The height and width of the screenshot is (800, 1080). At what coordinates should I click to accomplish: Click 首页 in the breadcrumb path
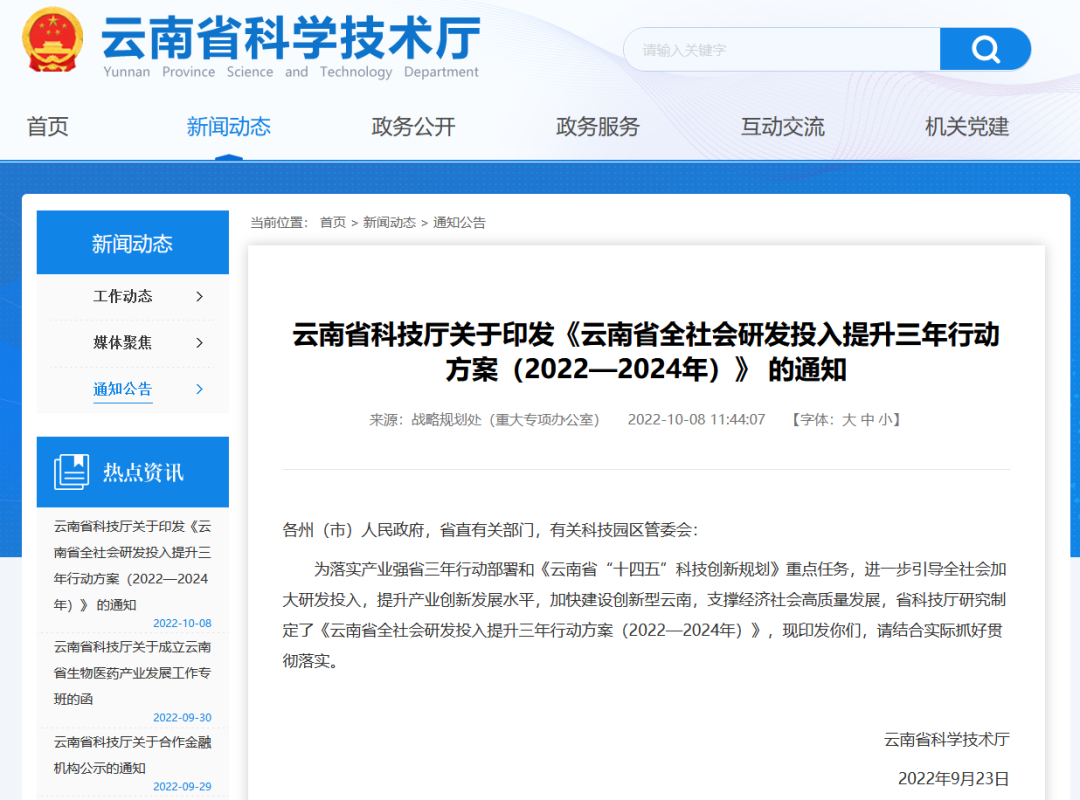(x=332, y=223)
